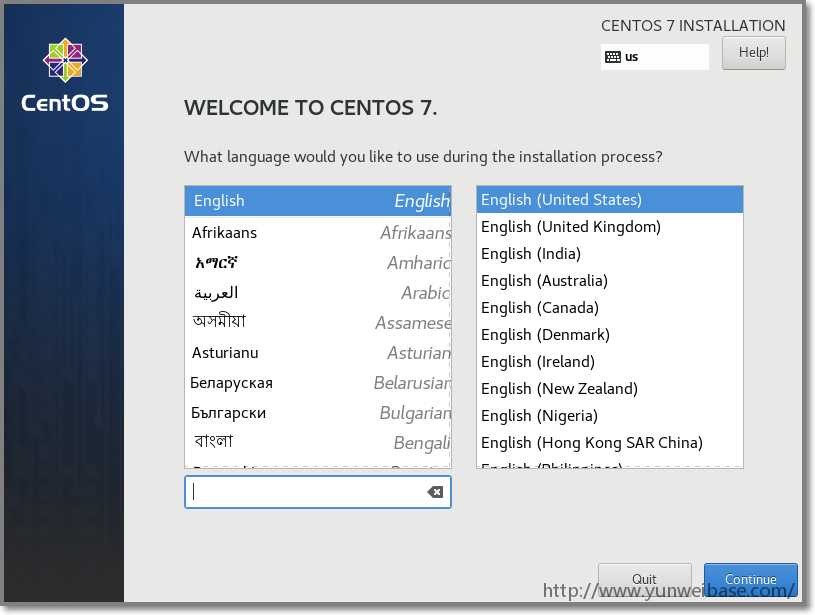The image size is (815, 615).
Task: Click the CentOS logo in the sidebar
Action: (65, 74)
